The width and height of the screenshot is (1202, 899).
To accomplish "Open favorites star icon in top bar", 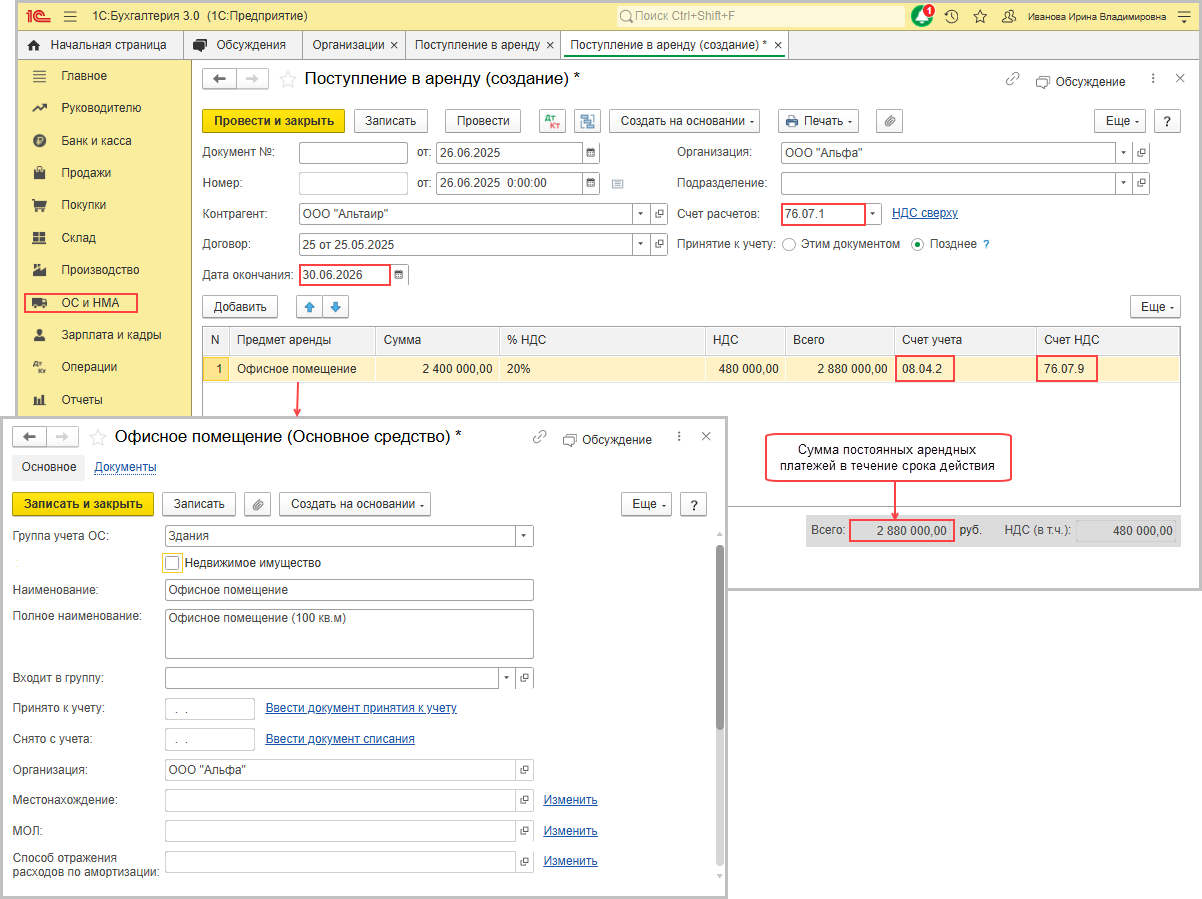I will tap(980, 16).
